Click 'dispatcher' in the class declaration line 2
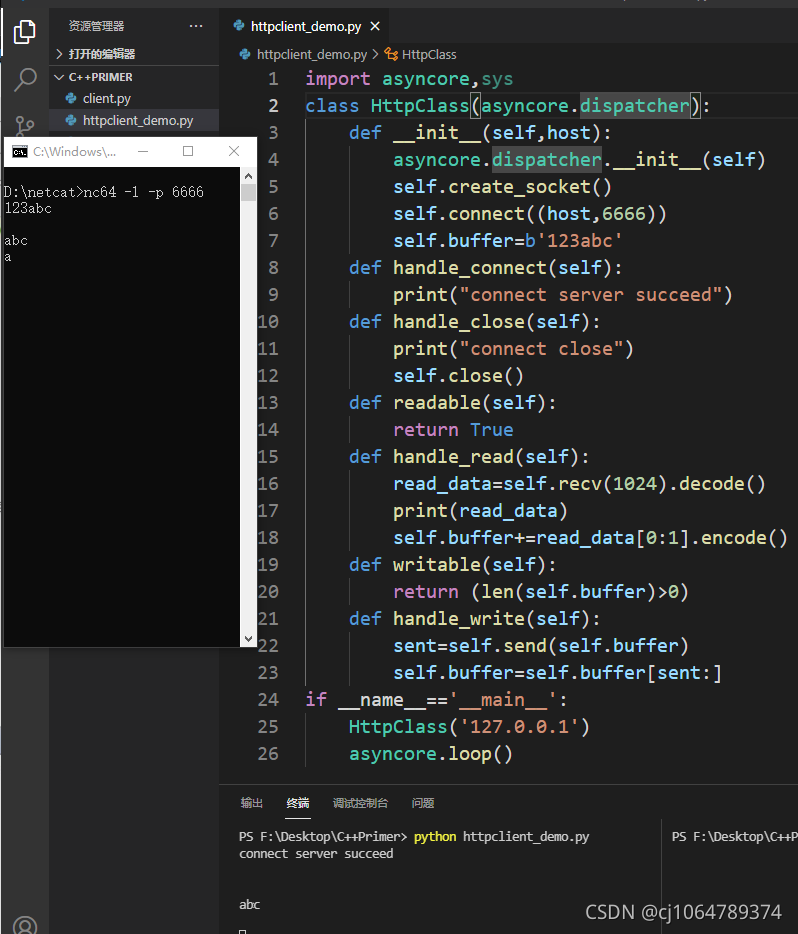The width and height of the screenshot is (798, 934). [634, 105]
